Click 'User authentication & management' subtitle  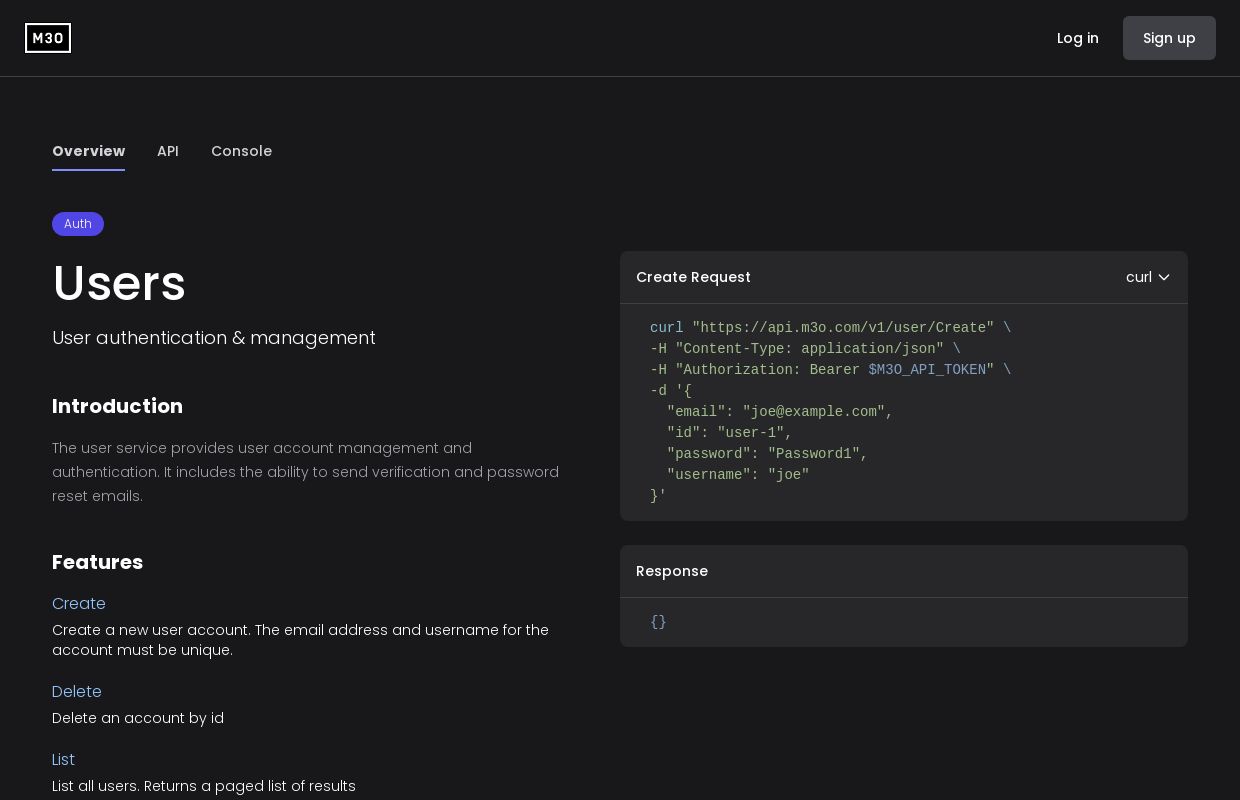(x=214, y=338)
